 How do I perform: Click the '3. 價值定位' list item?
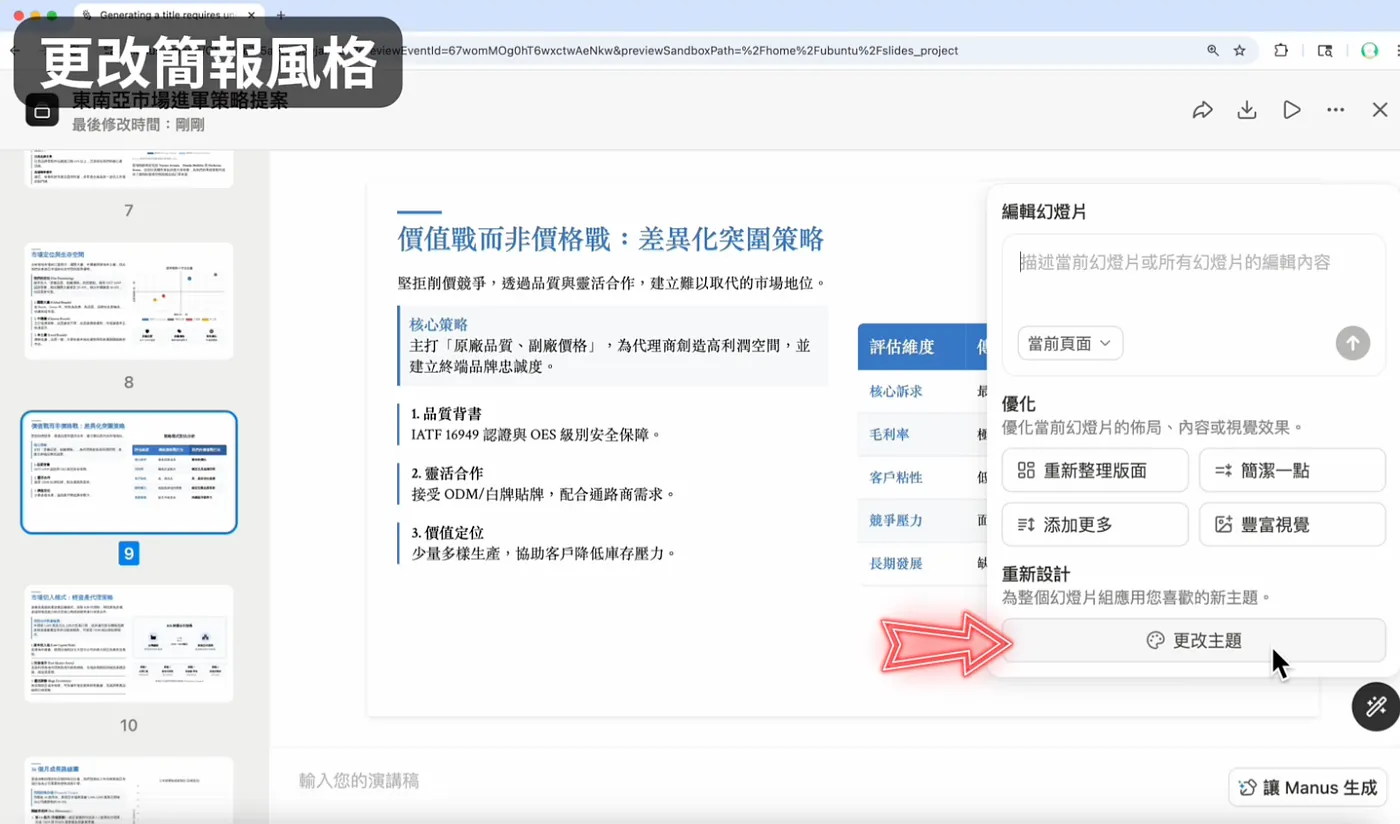(x=447, y=532)
